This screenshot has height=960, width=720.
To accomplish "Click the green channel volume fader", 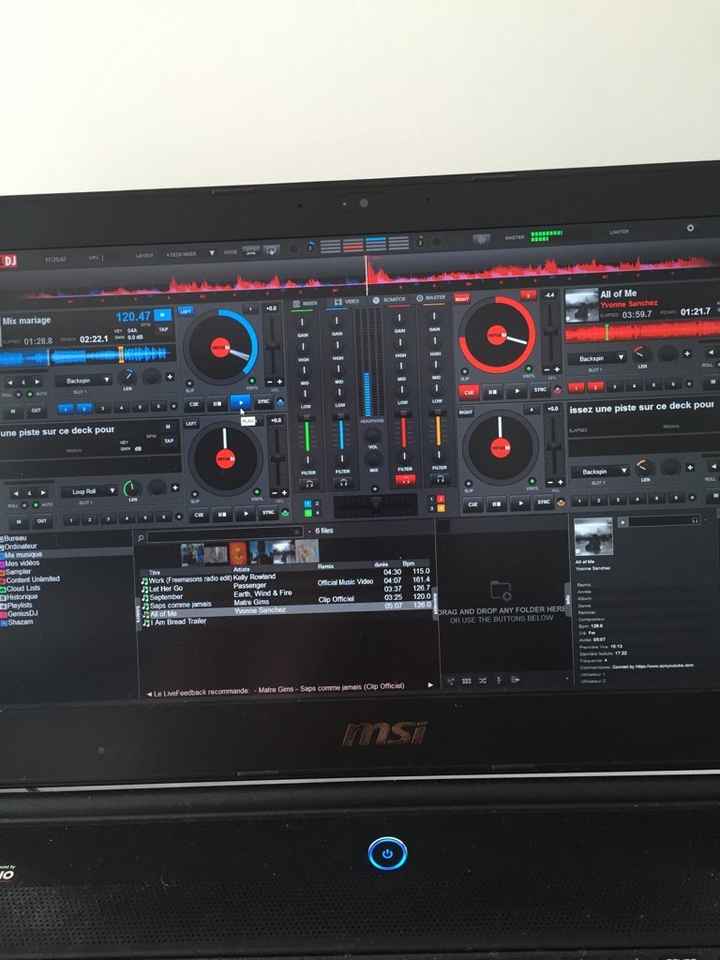I will point(307,436).
